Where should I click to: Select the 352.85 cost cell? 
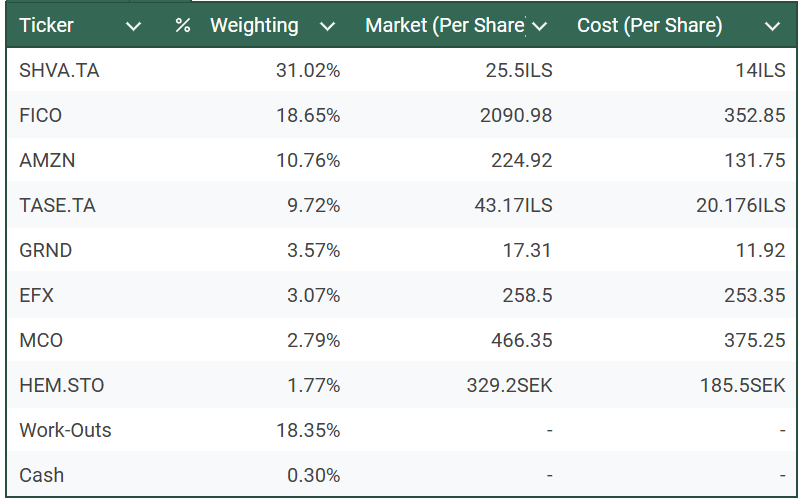pyautogui.click(x=755, y=115)
